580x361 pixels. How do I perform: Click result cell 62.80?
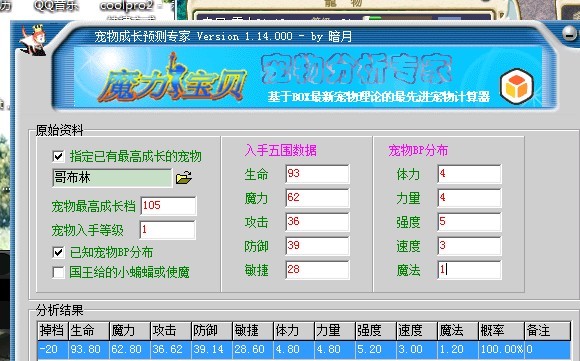129,349
